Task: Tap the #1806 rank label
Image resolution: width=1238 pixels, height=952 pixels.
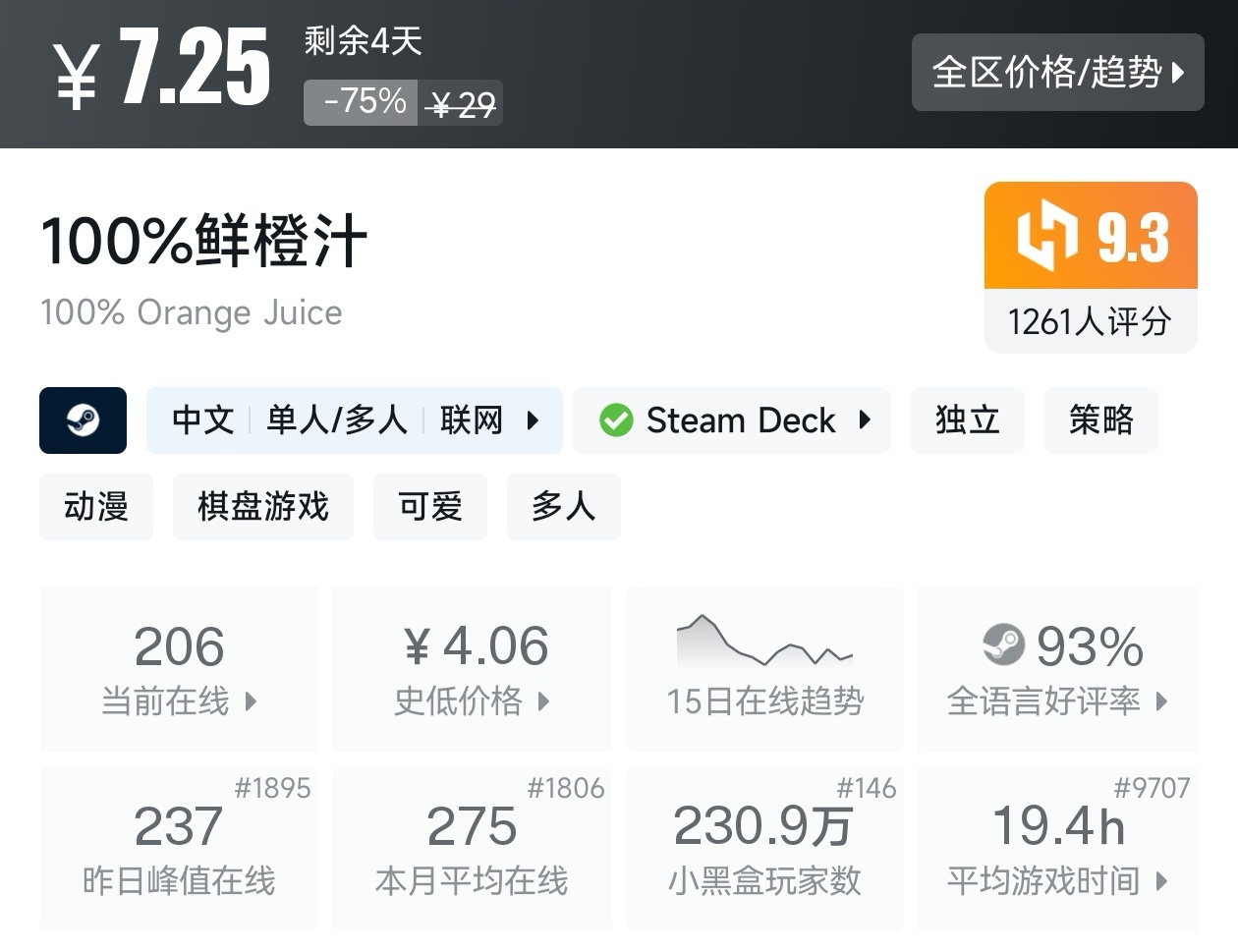Action: tap(566, 788)
